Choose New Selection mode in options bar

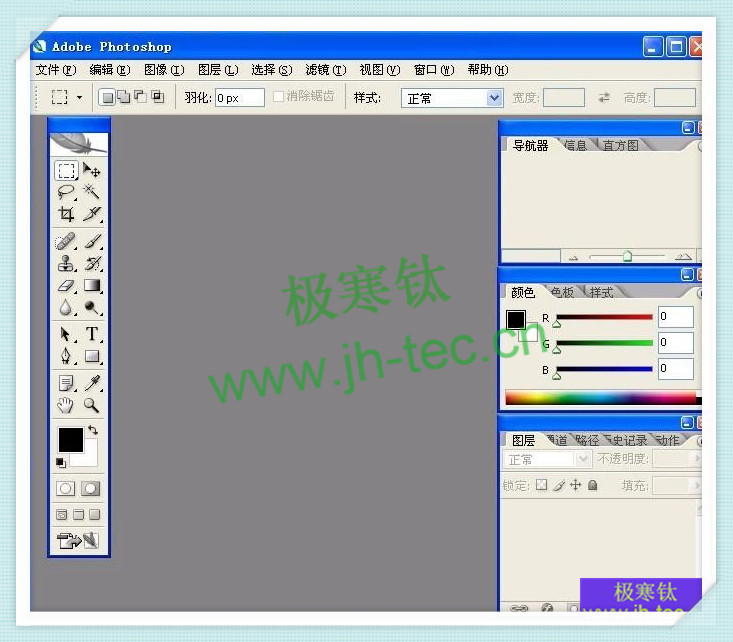click(x=107, y=97)
